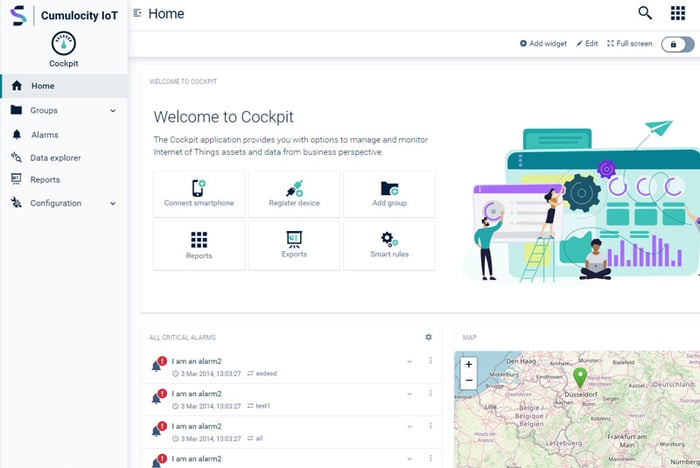Screen dimensions: 700x468
Task: Click the sidebar Reports presentation icon
Action: (16, 179)
